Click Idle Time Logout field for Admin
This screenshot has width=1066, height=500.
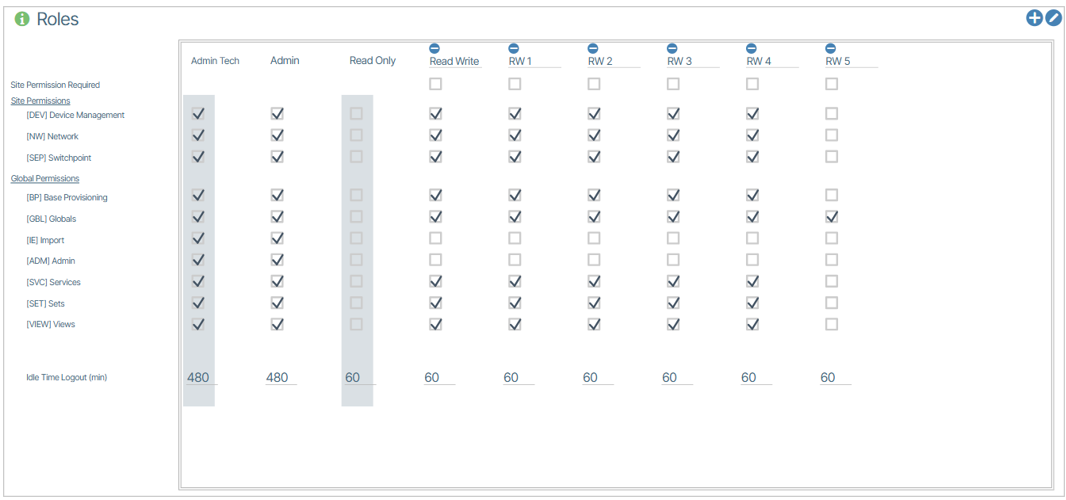click(280, 377)
